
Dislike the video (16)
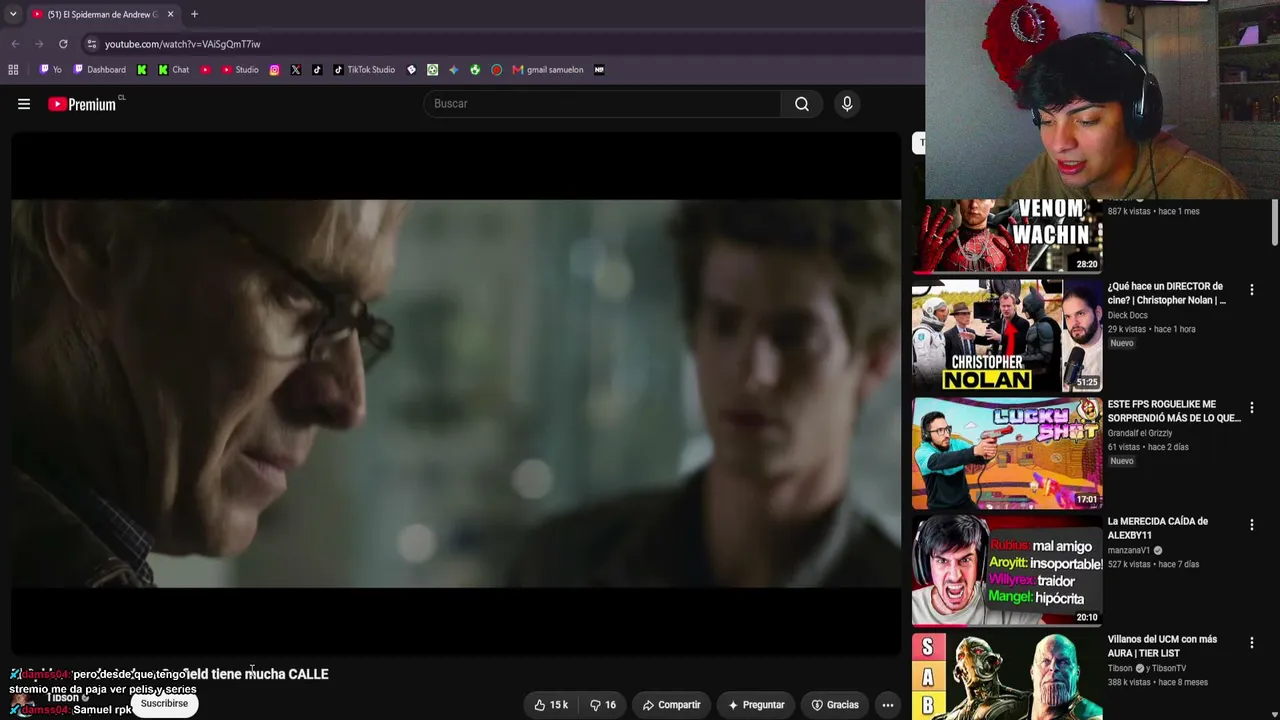(603, 705)
